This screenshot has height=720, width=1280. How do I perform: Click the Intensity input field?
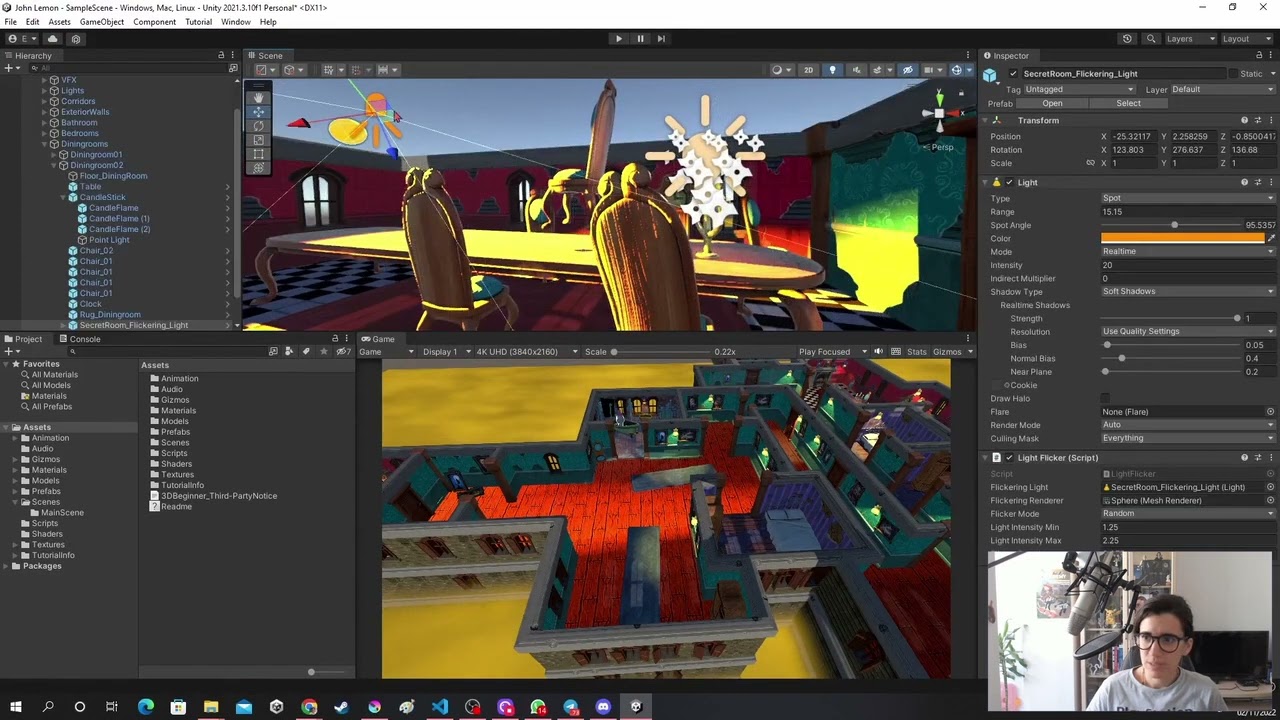[x=1188, y=266]
